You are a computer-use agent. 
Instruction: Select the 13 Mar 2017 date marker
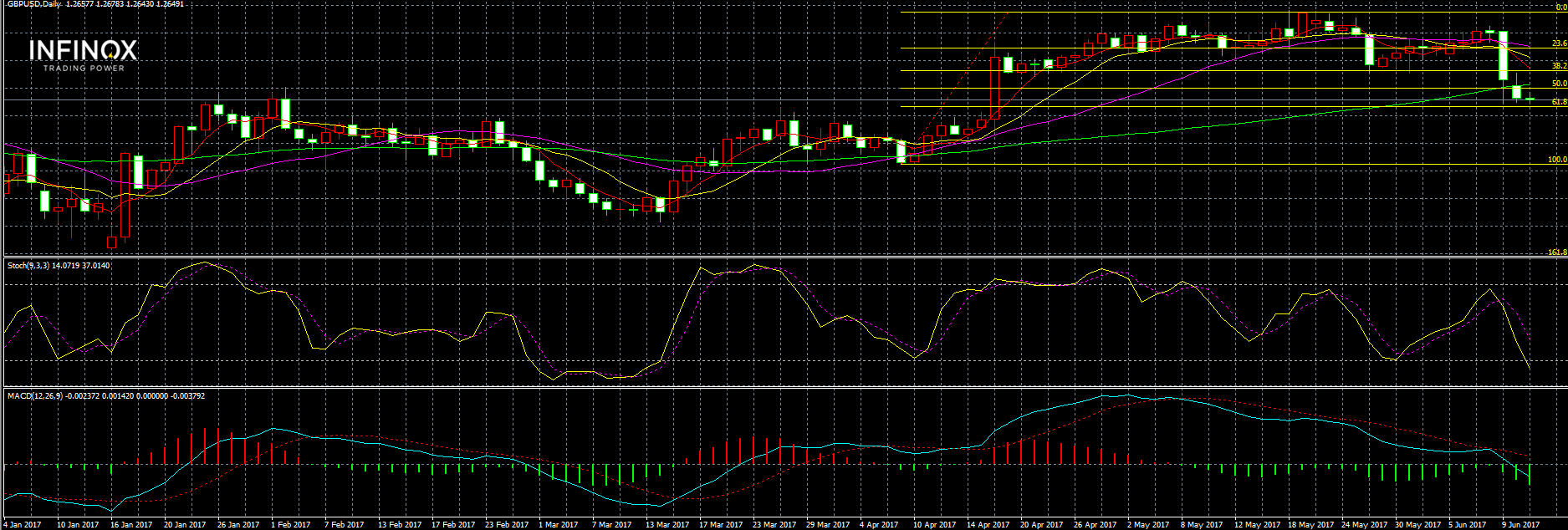tap(667, 525)
